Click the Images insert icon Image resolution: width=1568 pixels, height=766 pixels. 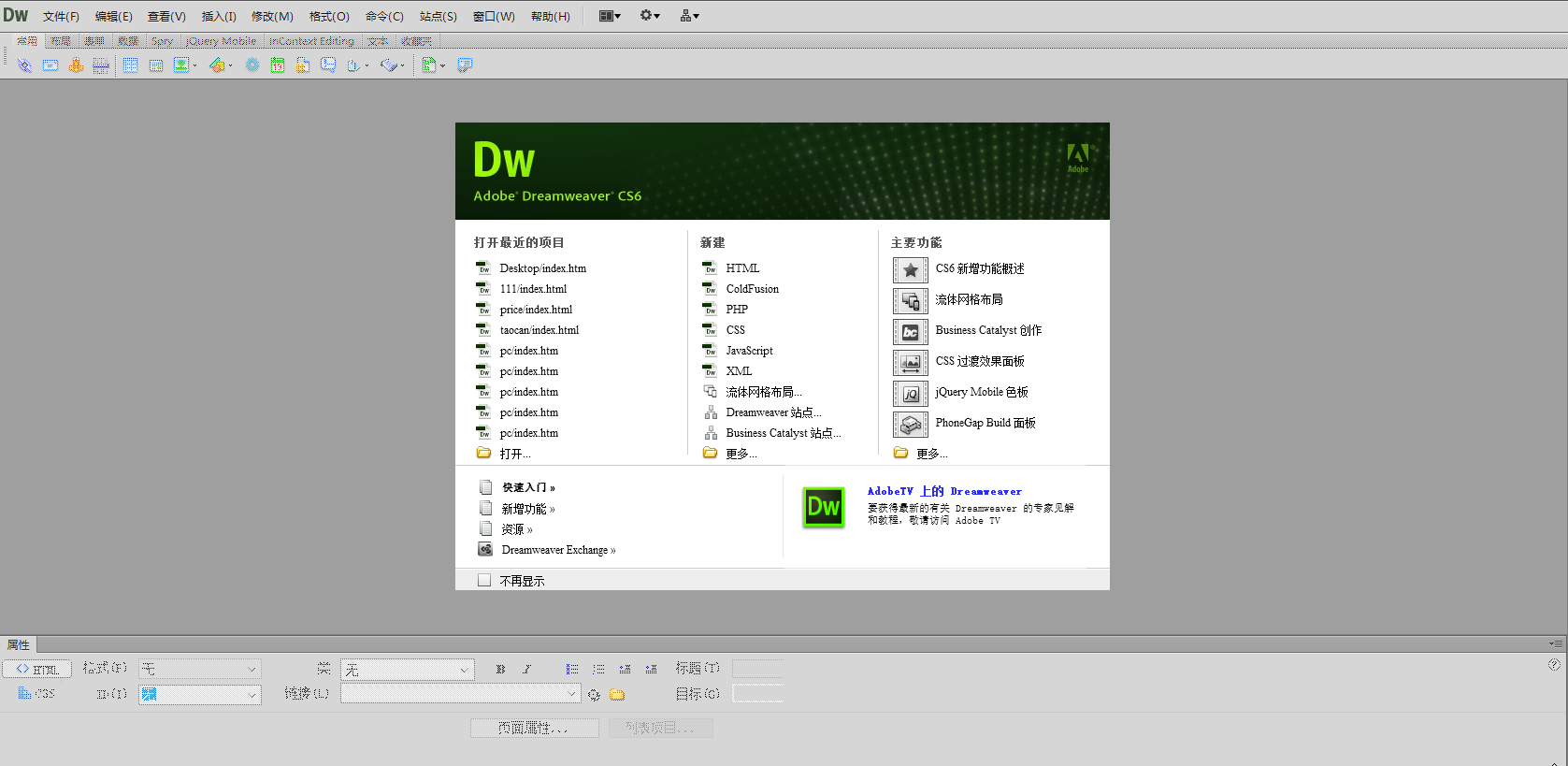(180, 65)
